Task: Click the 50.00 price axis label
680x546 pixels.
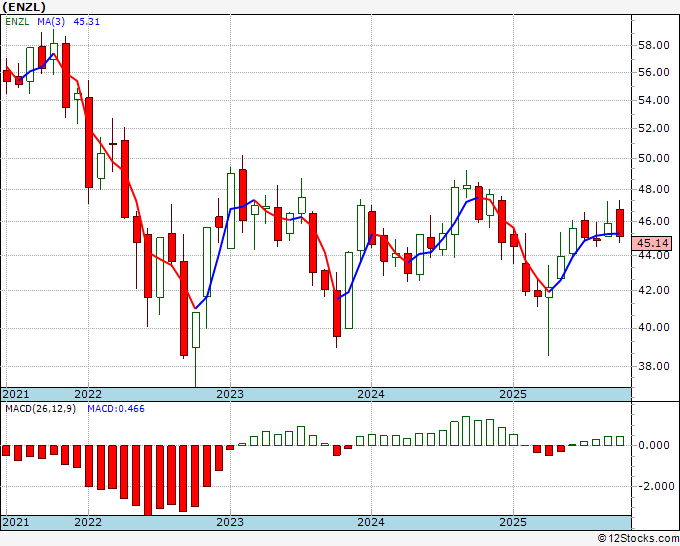Action: [654, 158]
